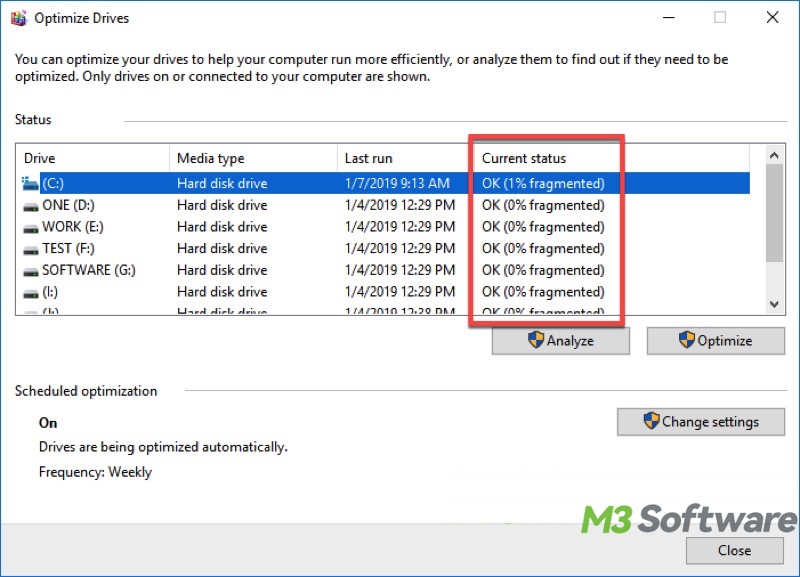Sort list by Drive column header
This screenshot has height=577, width=800.
92,158
